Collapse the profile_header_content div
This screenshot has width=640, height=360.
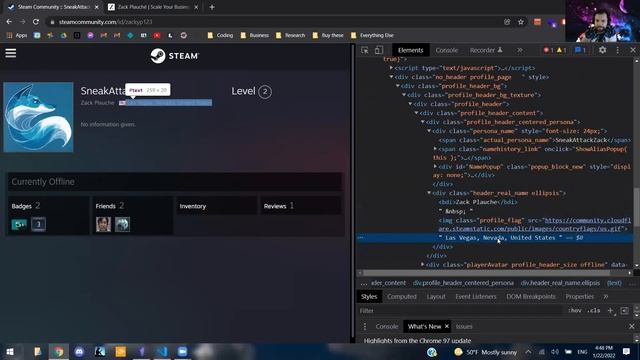click(417, 113)
